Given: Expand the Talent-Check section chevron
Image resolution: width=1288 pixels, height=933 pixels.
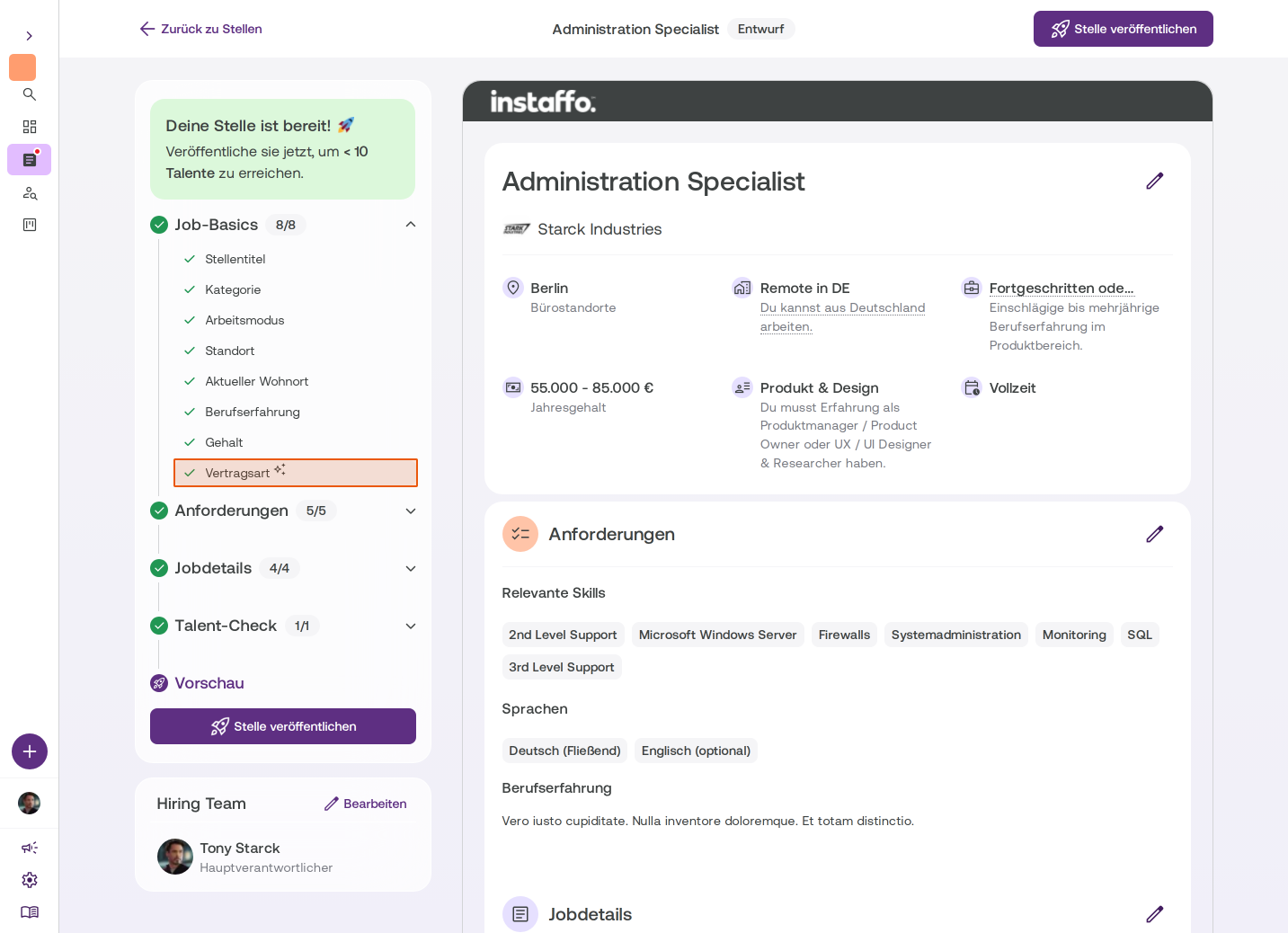Looking at the screenshot, I should pyautogui.click(x=411, y=626).
